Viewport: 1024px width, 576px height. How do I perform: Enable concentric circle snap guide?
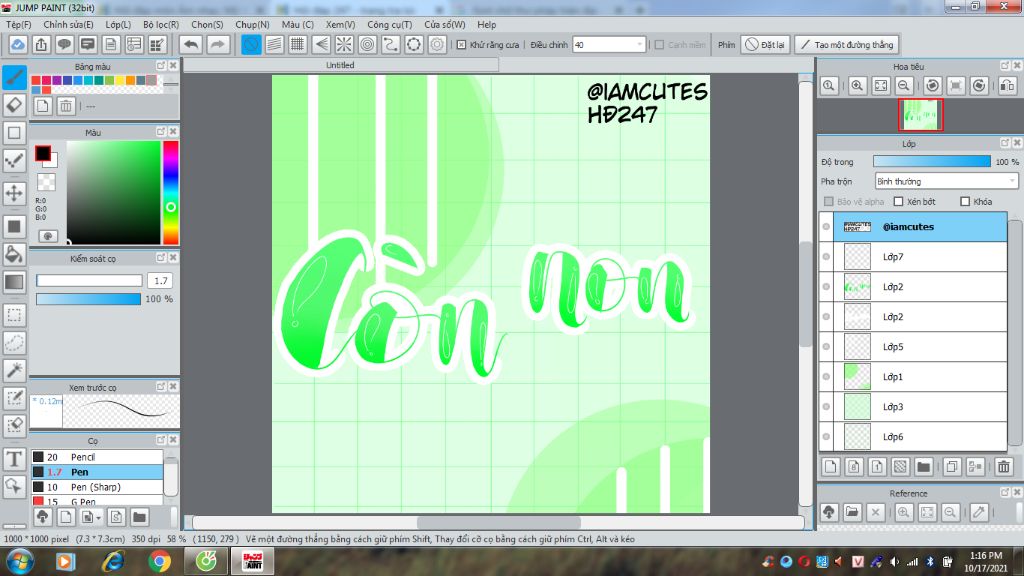pos(367,44)
